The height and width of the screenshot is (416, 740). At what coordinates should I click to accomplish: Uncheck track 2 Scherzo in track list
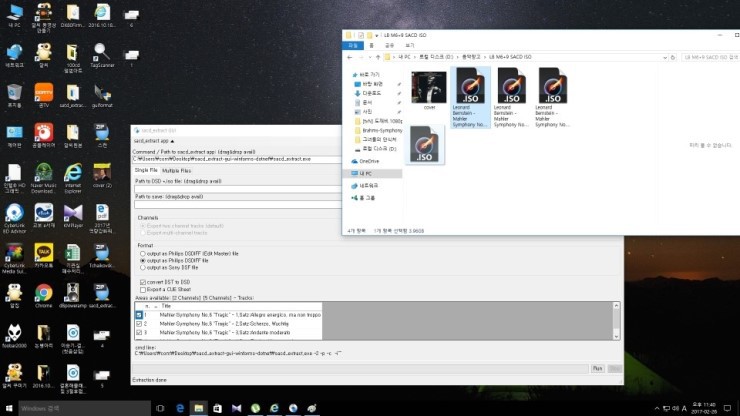click(139, 324)
